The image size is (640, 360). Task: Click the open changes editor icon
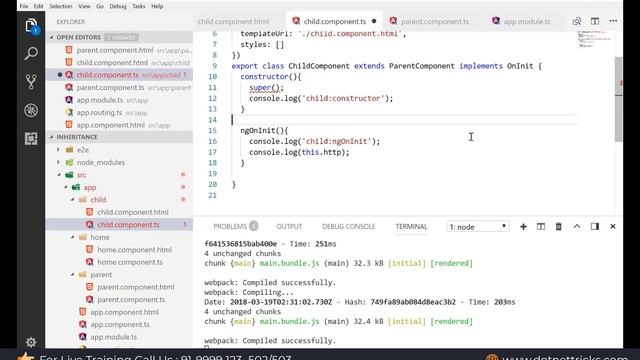[577, 21]
